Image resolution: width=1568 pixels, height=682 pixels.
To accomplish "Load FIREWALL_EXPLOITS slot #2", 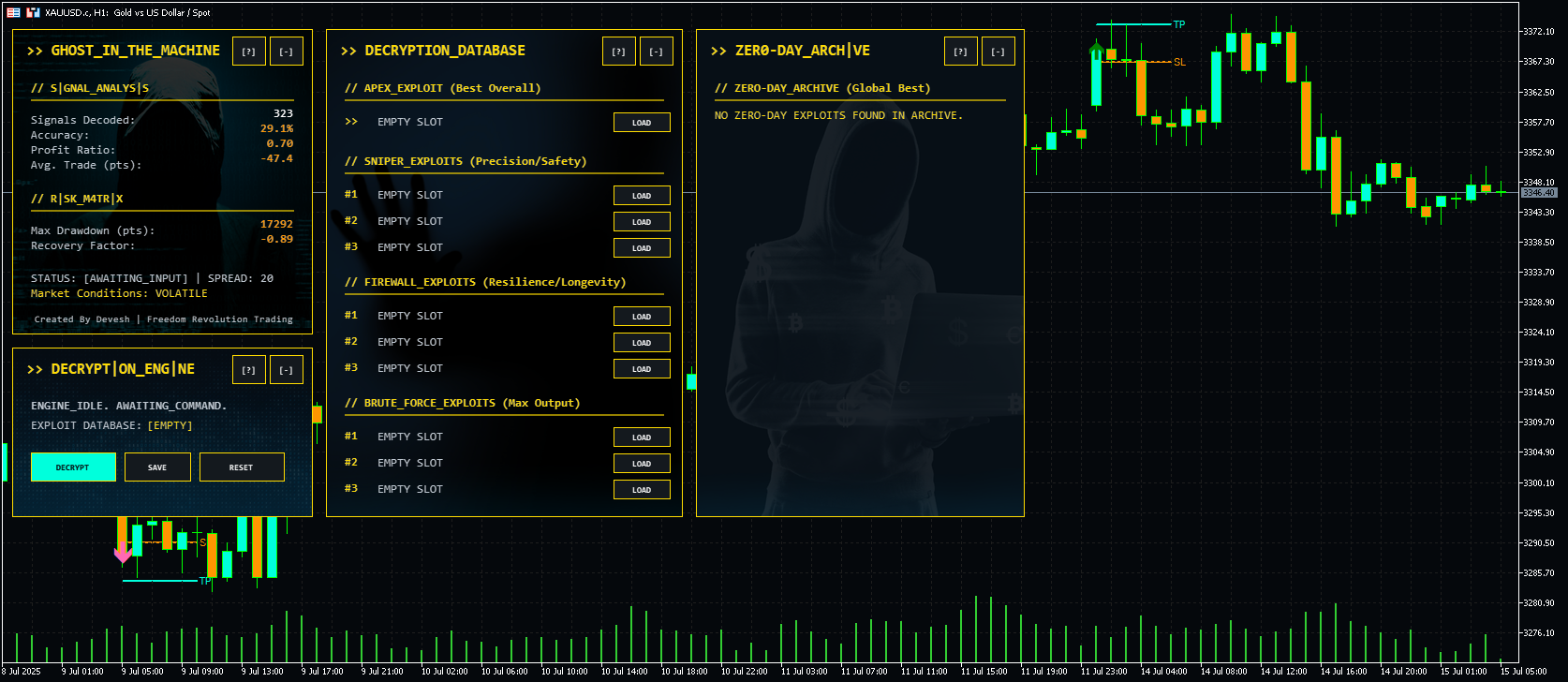I will [642, 343].
